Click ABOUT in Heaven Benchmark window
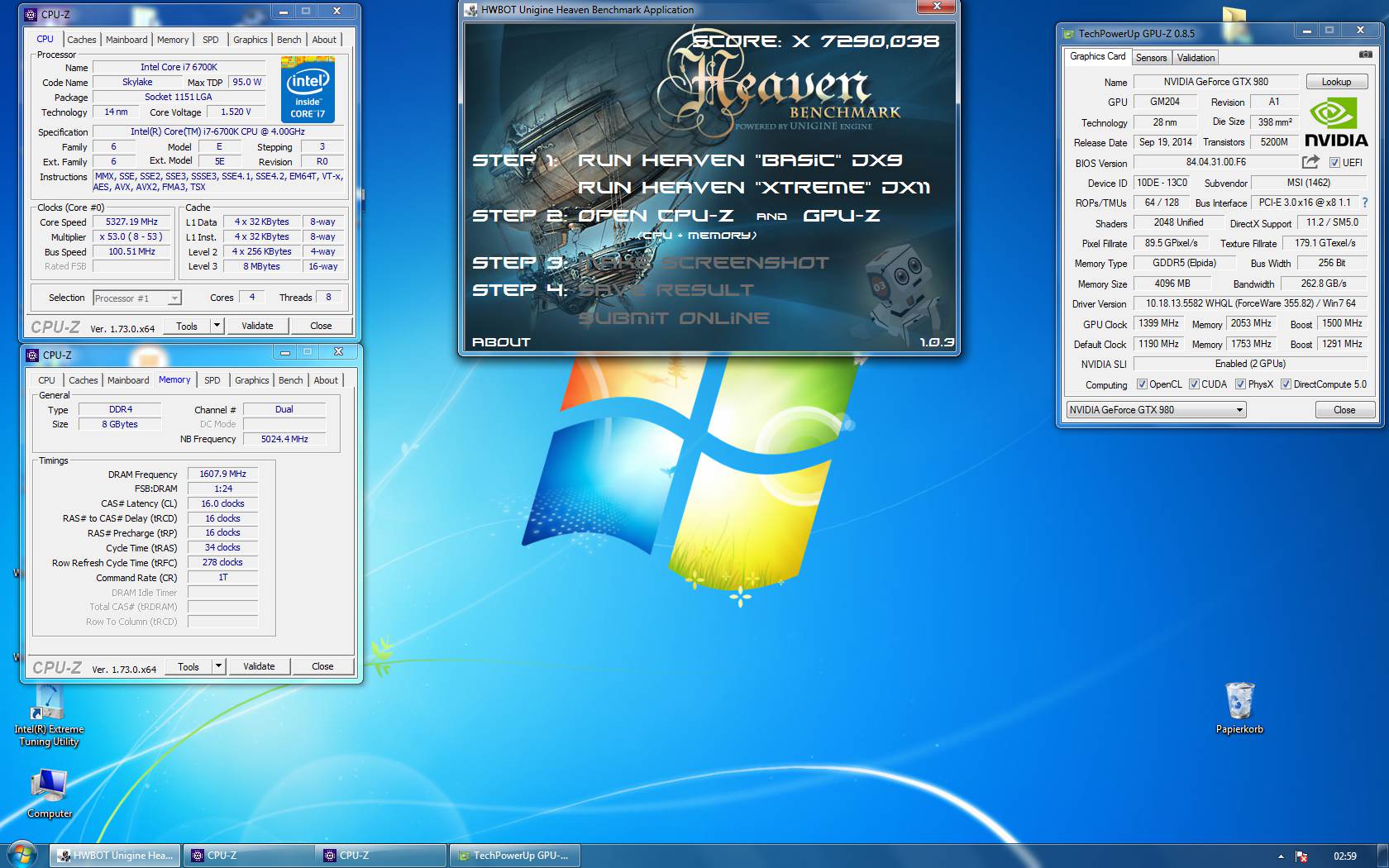This screenshot has width=1389, height=868. pos(501,342)
